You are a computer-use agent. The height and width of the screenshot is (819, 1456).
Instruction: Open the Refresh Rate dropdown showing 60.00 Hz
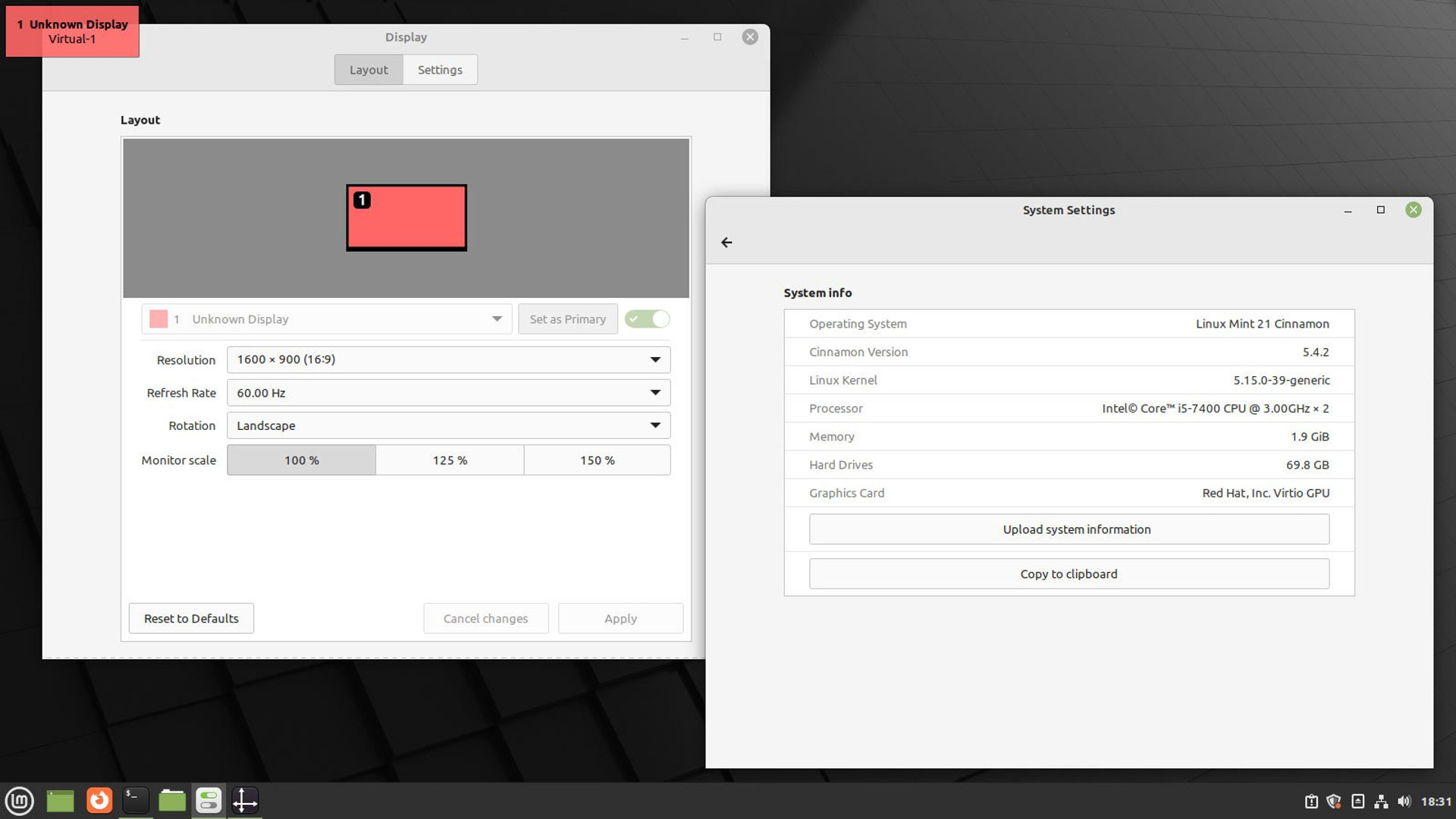click(448, 393)
